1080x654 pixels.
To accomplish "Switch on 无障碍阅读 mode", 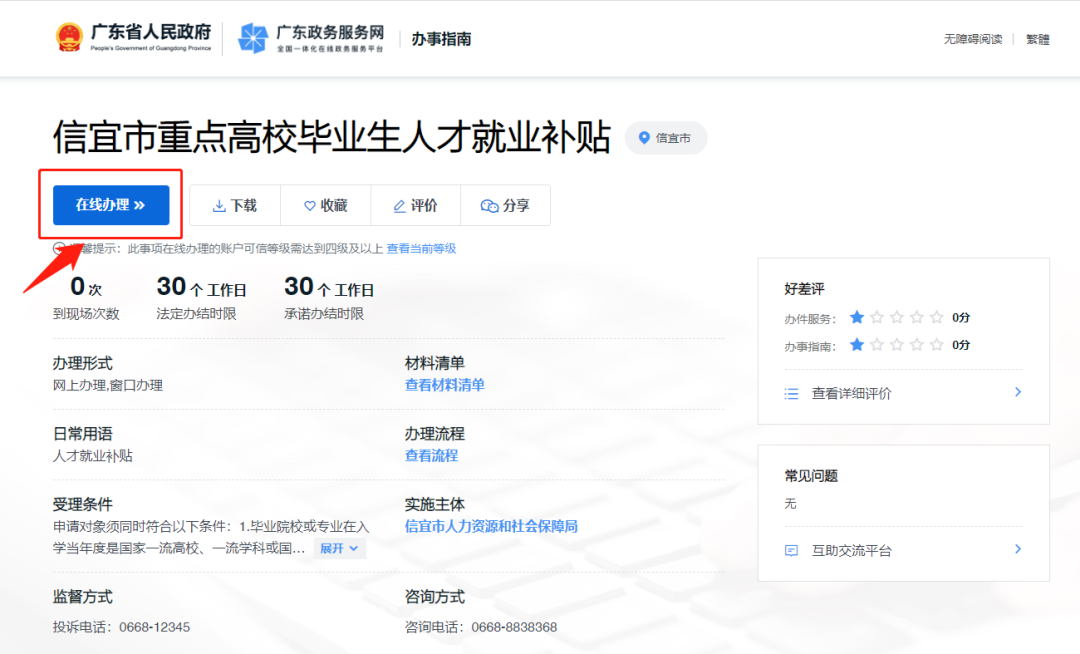I will (x=973, y=39).
